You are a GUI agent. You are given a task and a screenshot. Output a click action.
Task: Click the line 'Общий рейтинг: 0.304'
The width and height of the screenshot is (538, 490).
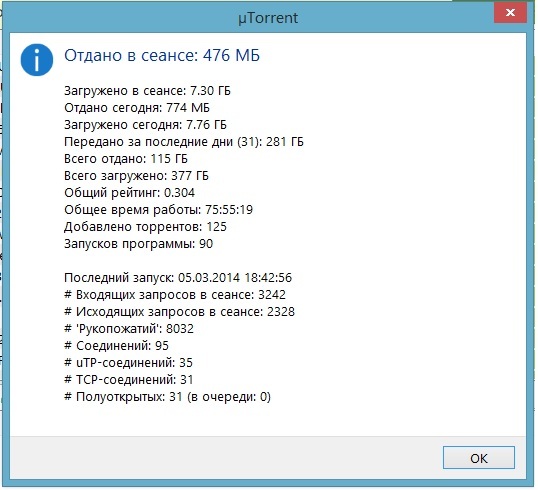(129, 193)
